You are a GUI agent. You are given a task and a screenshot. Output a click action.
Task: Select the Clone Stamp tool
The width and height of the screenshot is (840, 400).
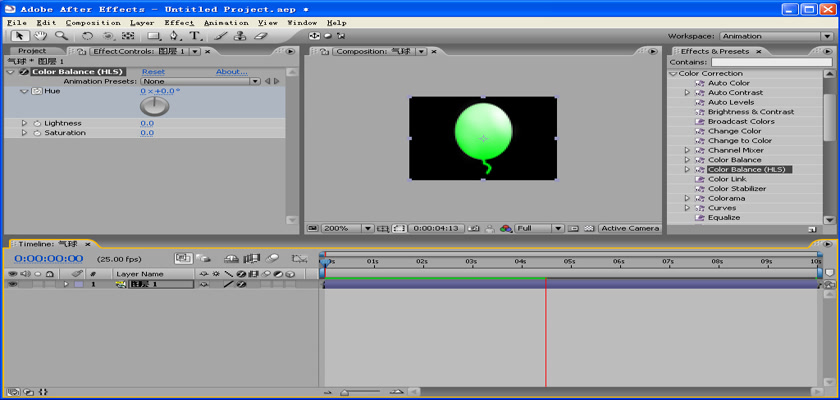tap(241, 36)
